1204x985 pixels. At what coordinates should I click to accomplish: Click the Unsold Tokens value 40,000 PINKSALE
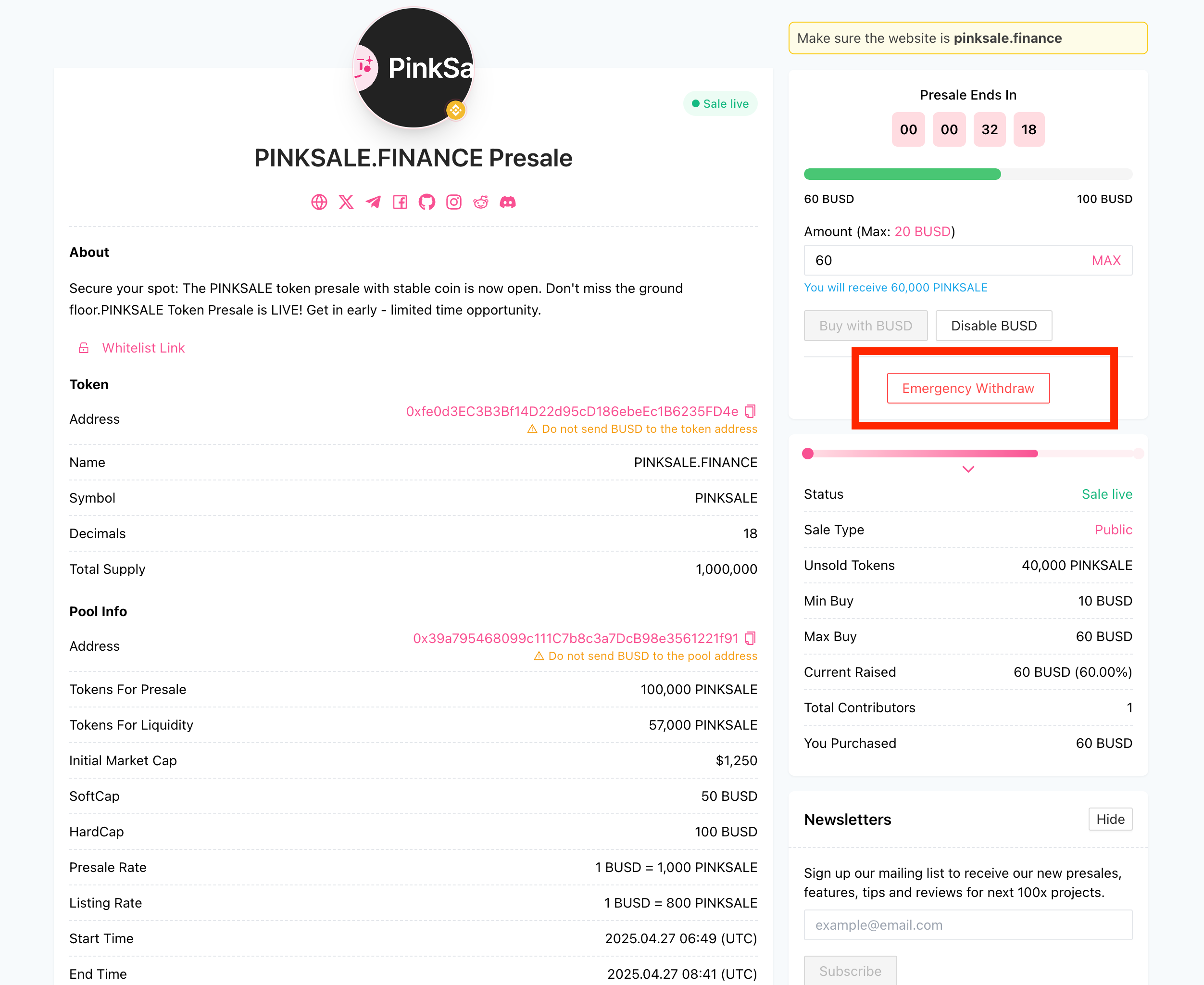pos(1077,565)
